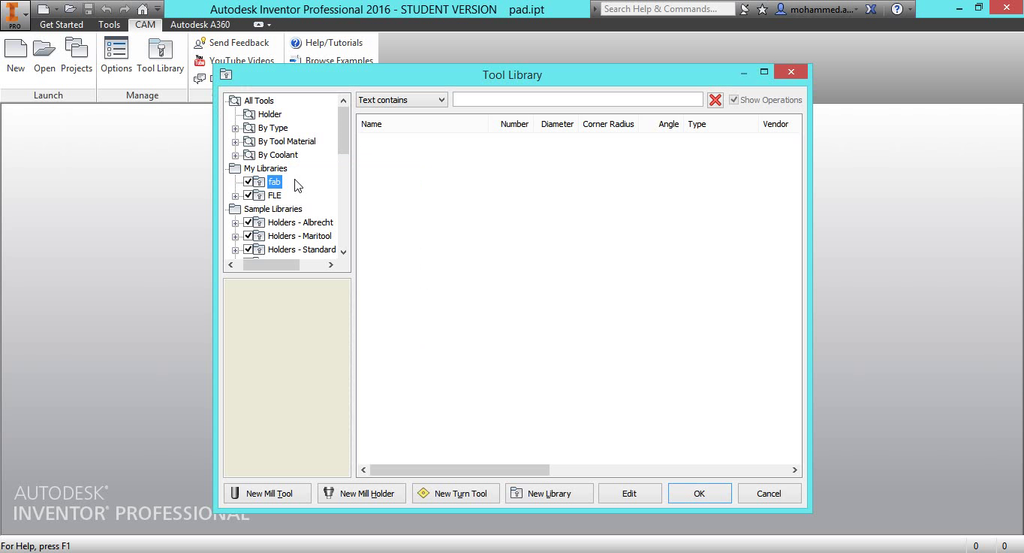Click the New Library button

[x=549, y=494]
